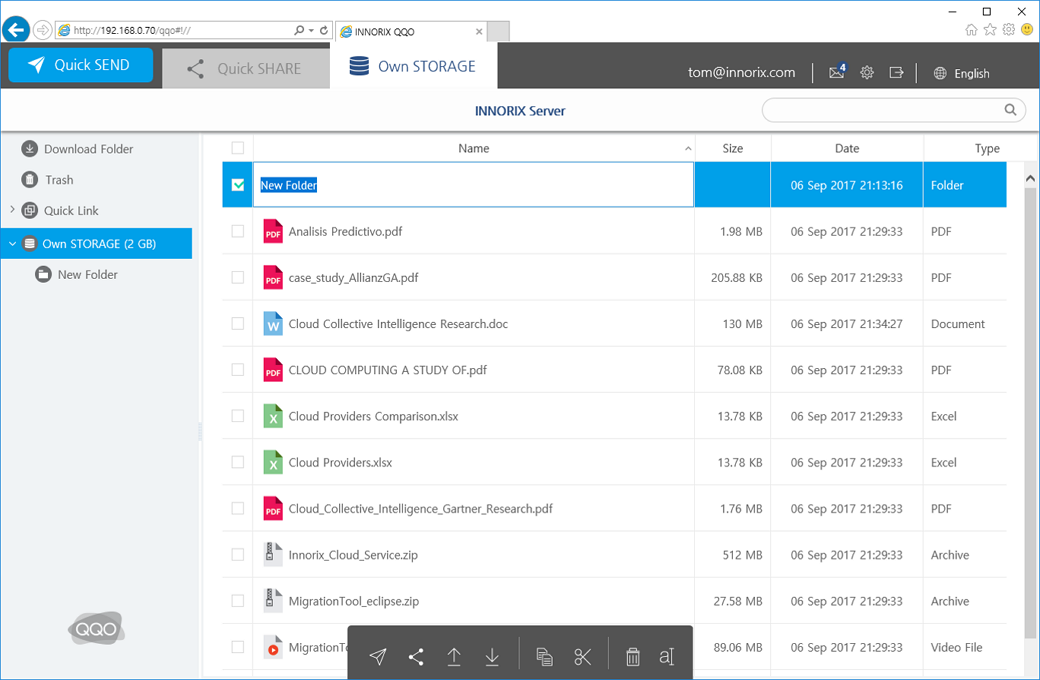Click the trash delete icon in toolbar
Viewport: 1040px width, 680px height.
coord(633,657)
